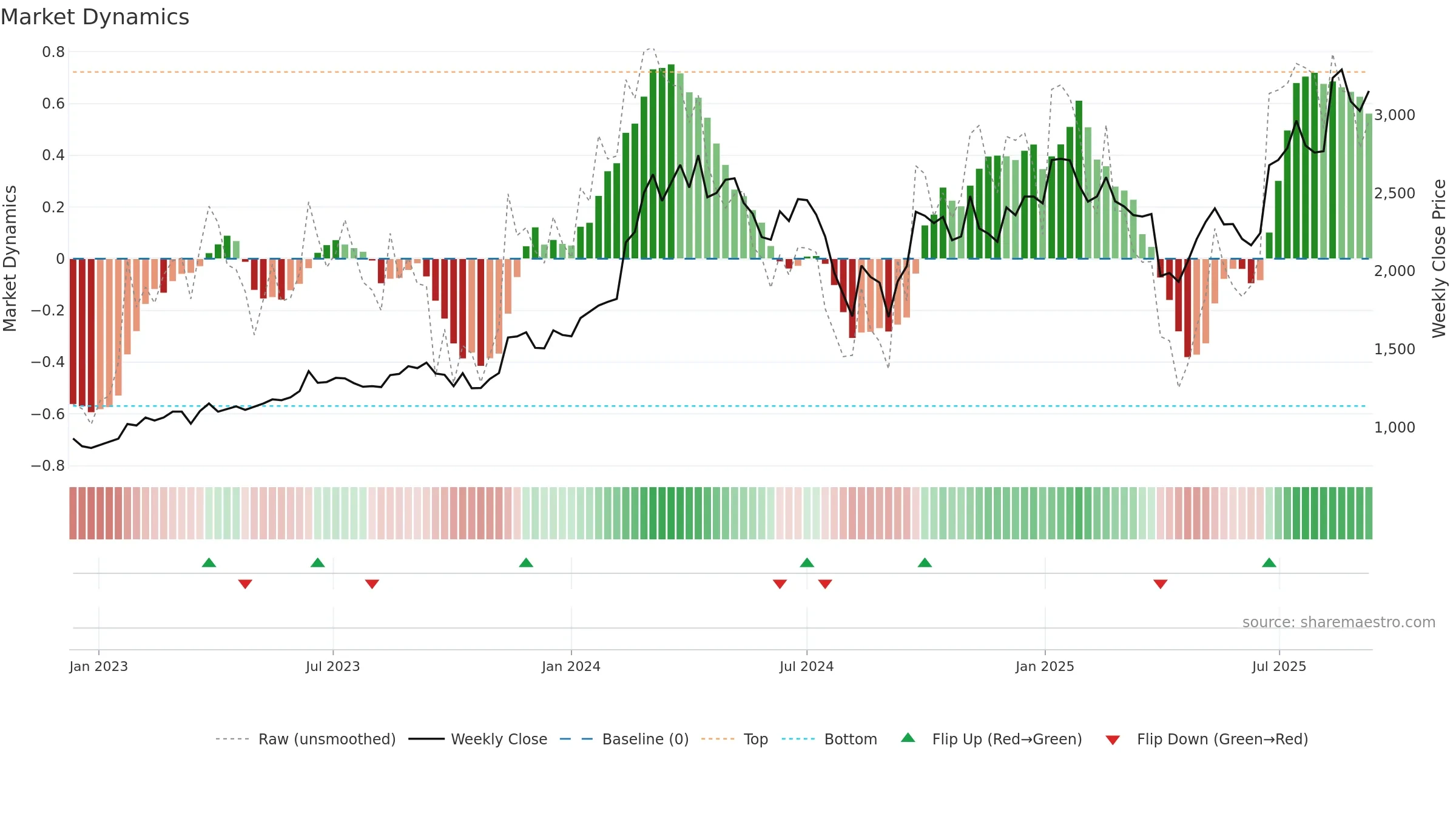
Task: Select the Flip Down marker just after Jul 2024
Action: pyautogui.click(x=825, y=584)
